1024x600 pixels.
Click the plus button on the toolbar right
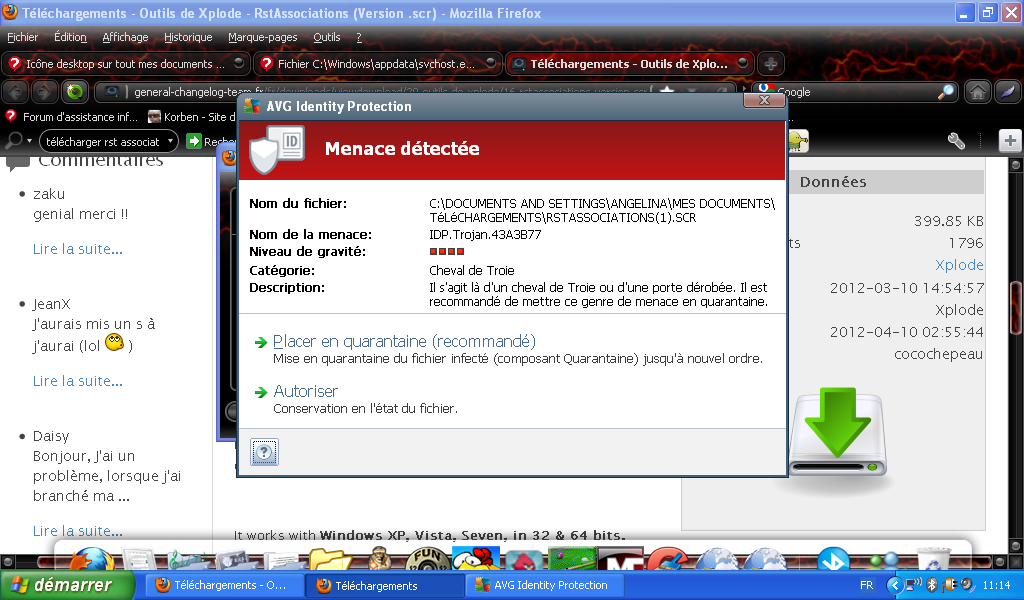click(x=1010, y=140)
